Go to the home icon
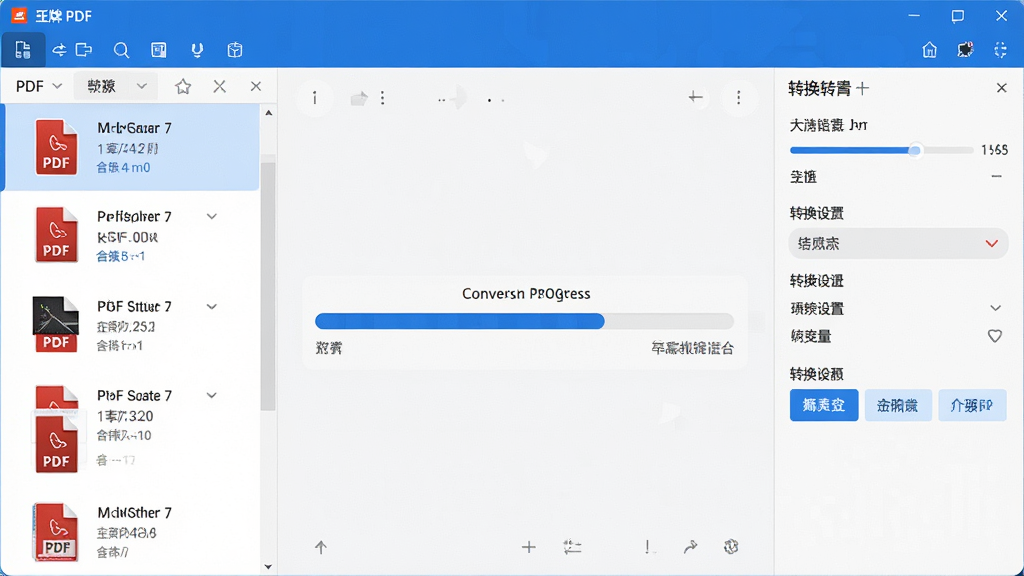The image size is (1024, 576). point(929,50)
